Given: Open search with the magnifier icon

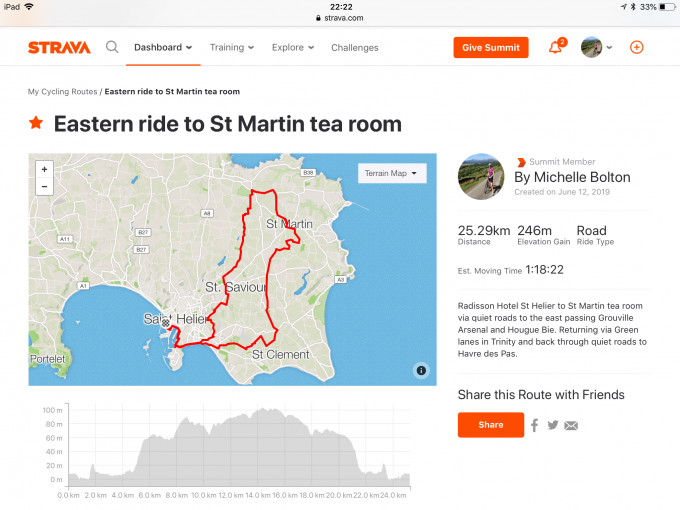Looking at the screenshot, I should (112, 47).
